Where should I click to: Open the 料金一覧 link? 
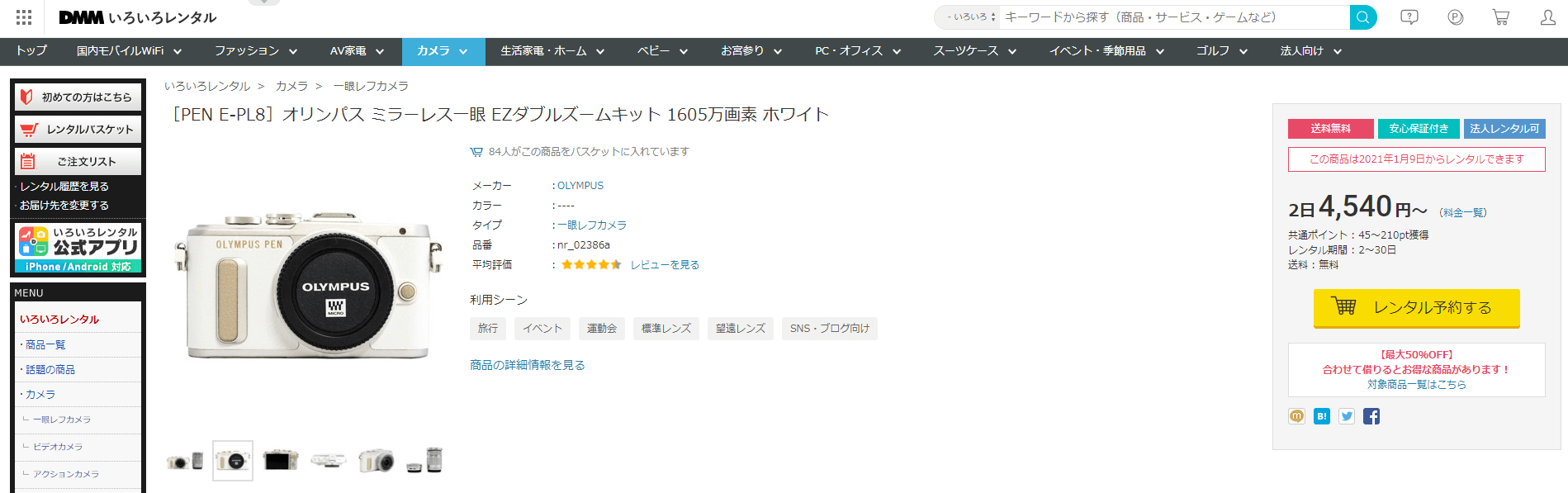coord(1462,213)
